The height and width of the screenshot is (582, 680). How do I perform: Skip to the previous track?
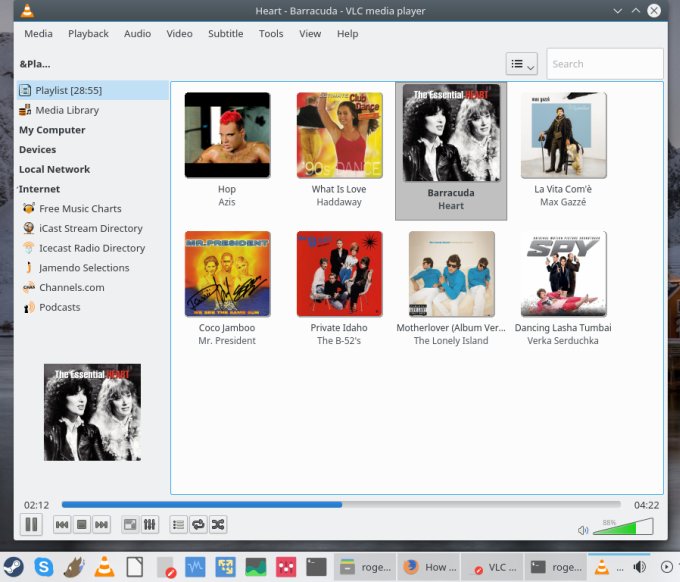(62, 524)
